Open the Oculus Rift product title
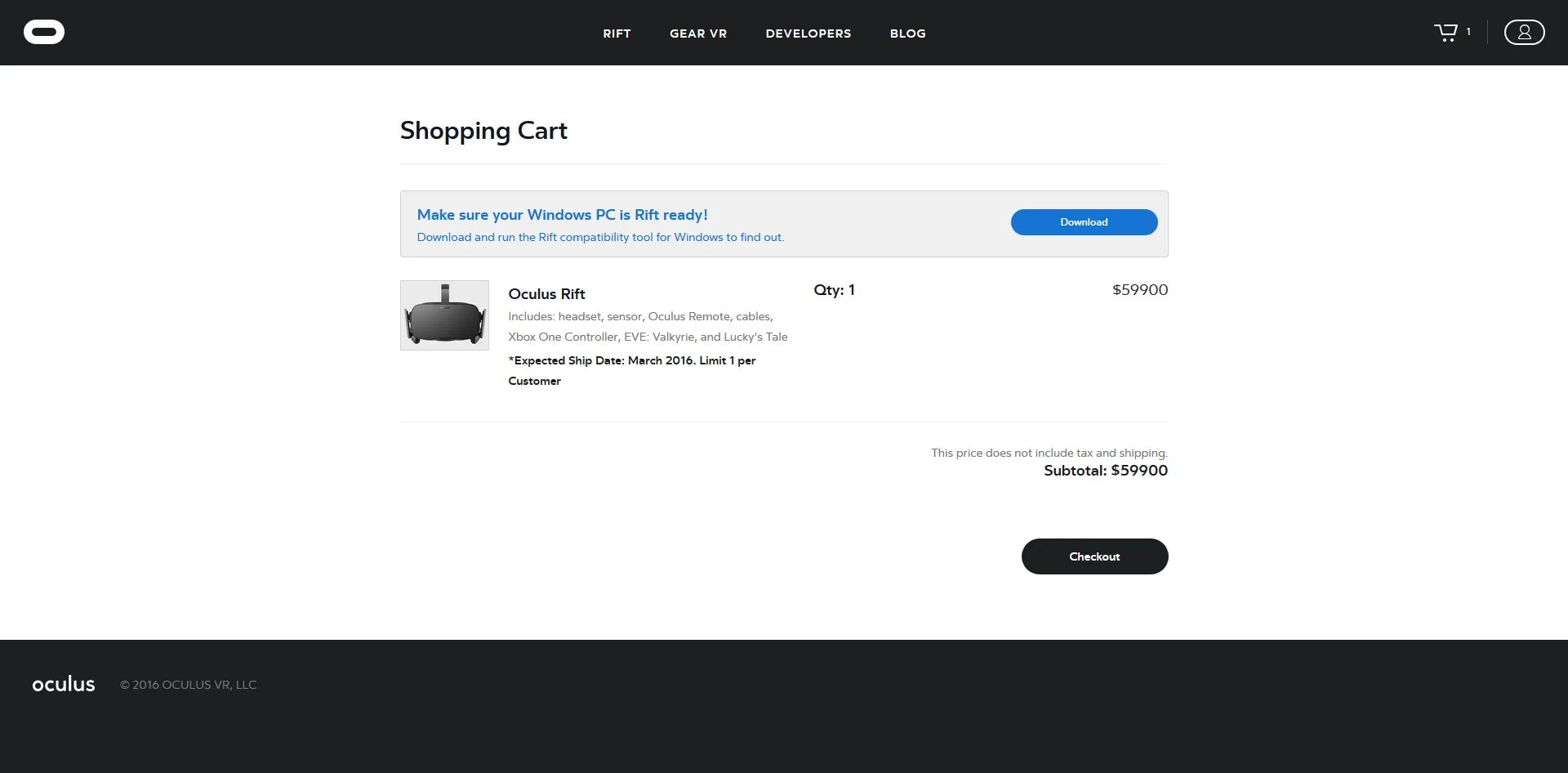 coord(546,294)
